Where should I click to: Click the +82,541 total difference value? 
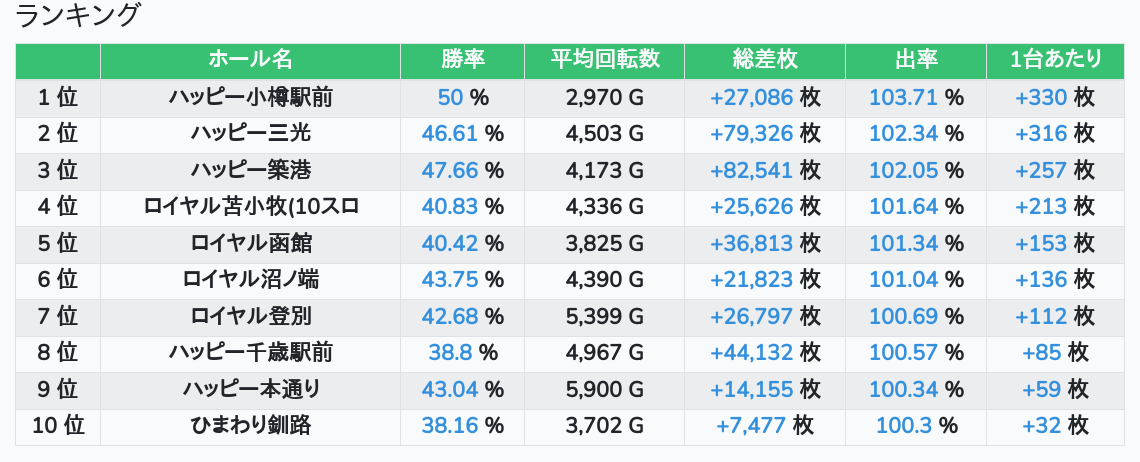(x=752, y=170)
